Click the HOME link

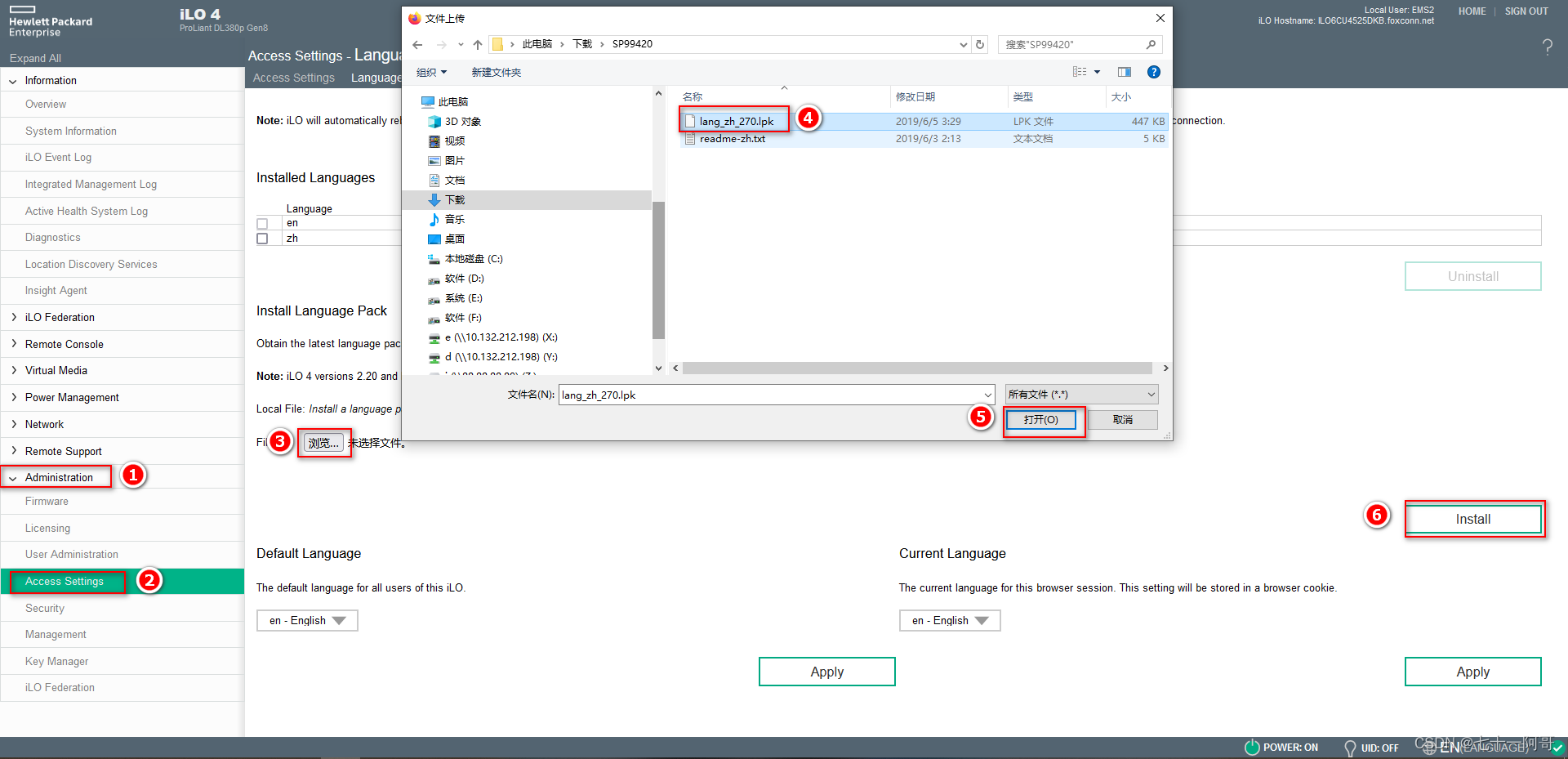1472,11
